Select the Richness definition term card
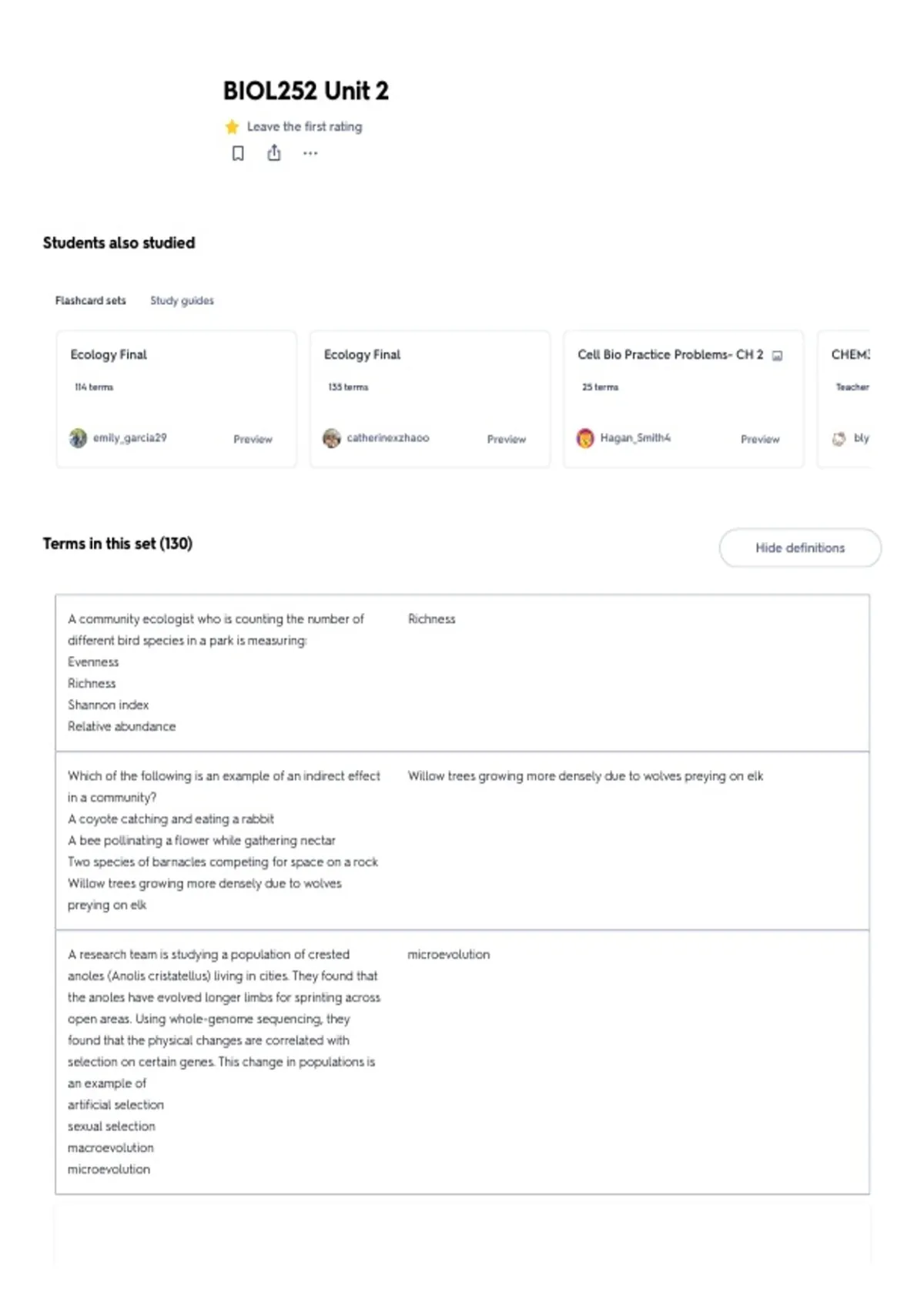 tap(462, 673)
